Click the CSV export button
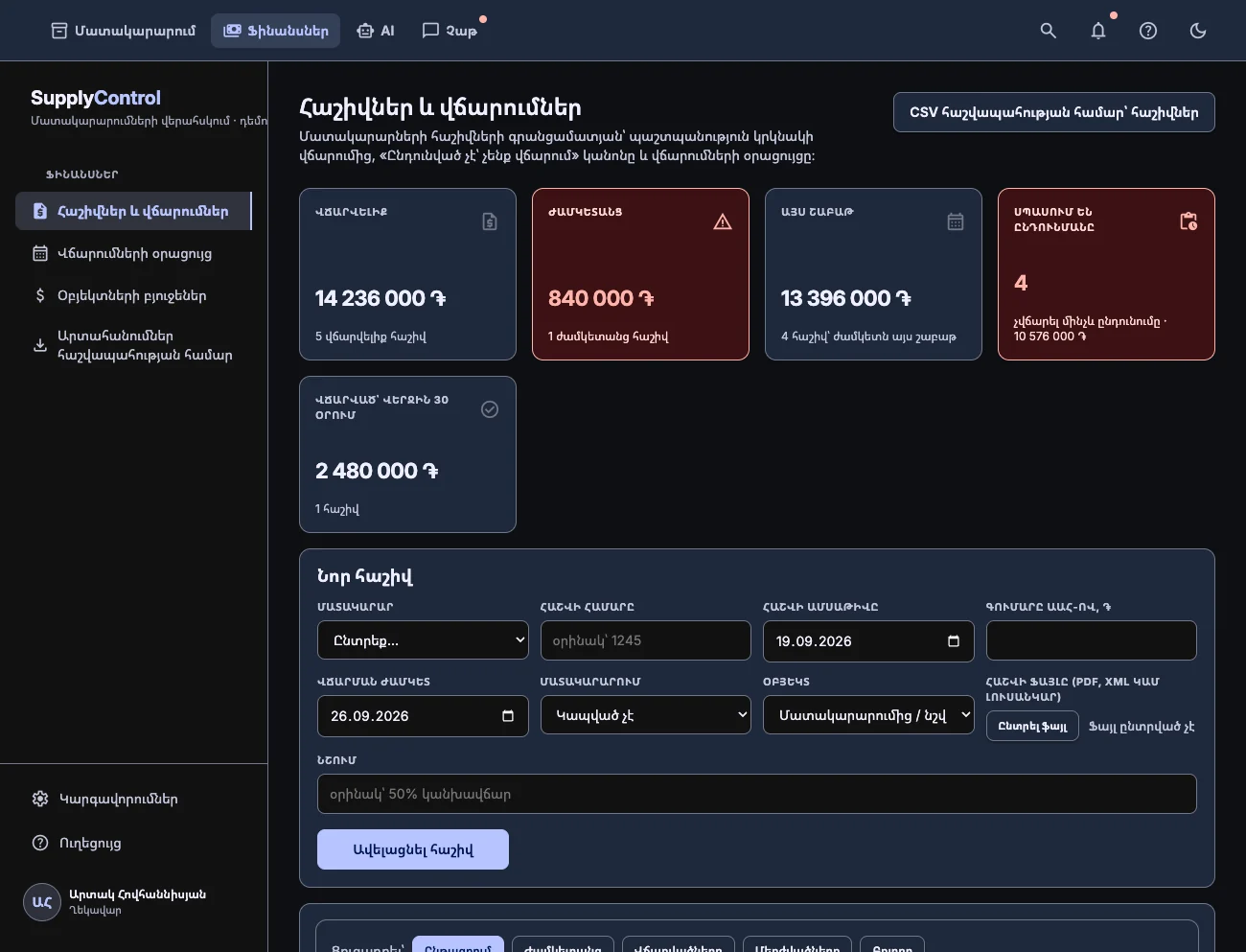 pos(1054,112)
